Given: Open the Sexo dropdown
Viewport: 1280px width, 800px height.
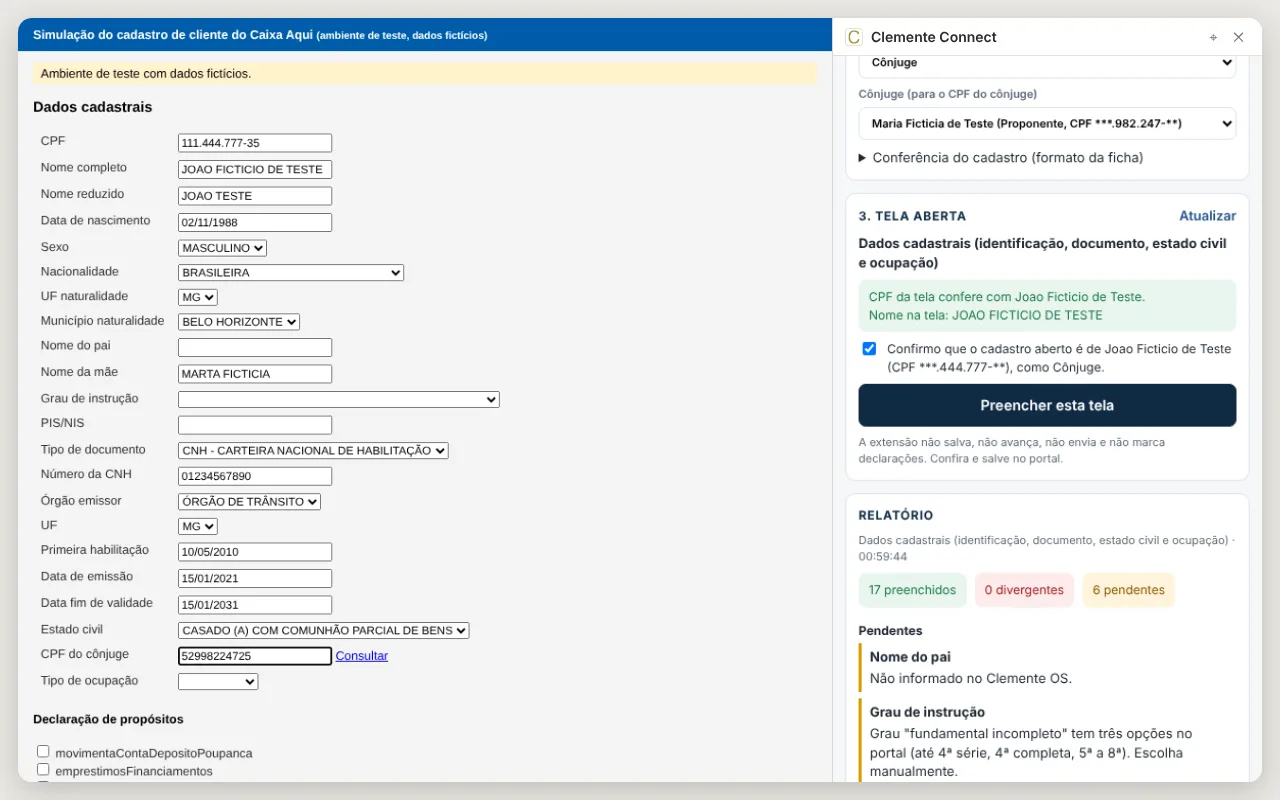Looking at the screenshot, I should [222, 248].
